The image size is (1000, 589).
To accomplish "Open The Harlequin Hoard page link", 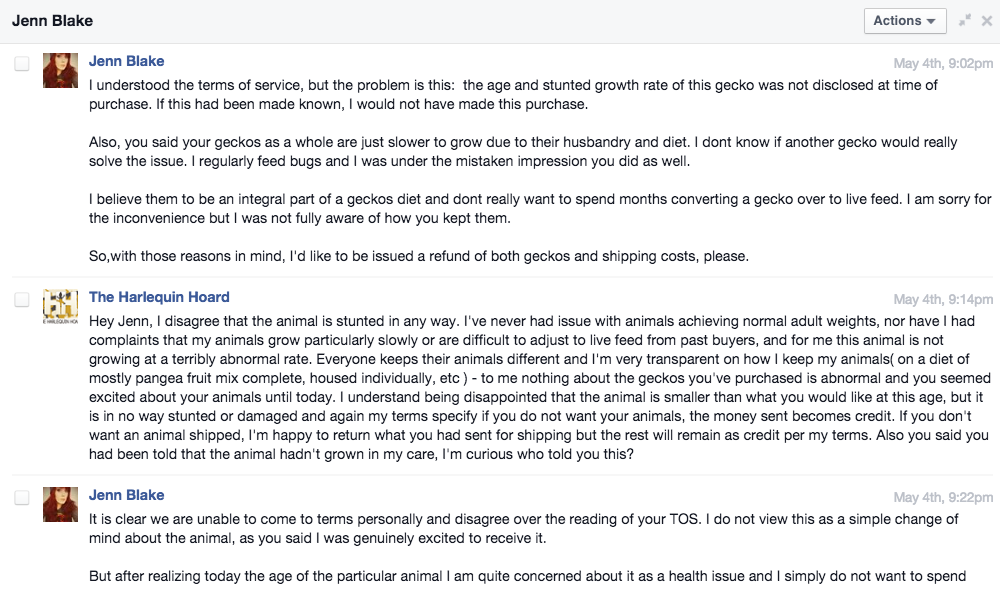I will tap(159, 297).
